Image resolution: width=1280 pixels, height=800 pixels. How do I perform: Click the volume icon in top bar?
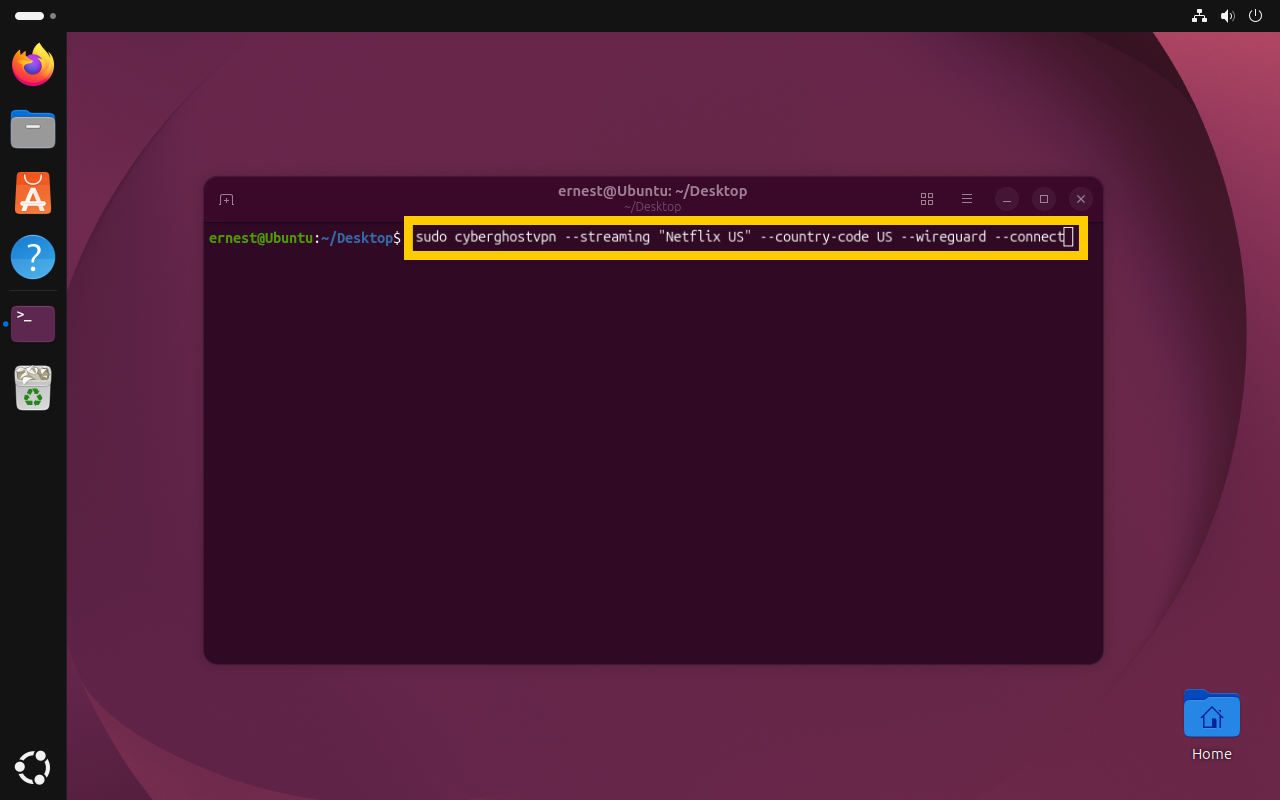[x=1227, y=16]
